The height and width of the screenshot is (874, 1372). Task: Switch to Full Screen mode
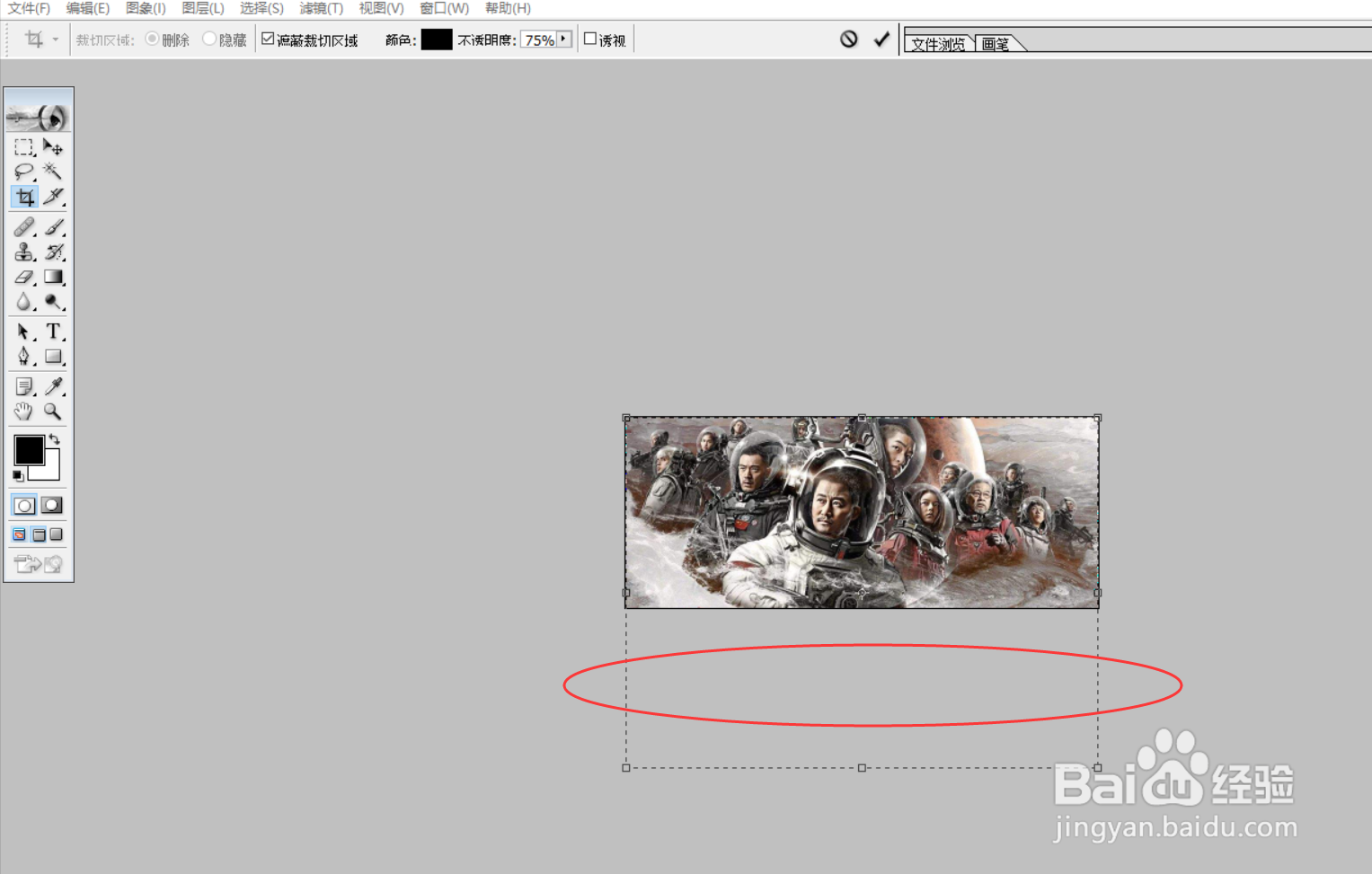point(57,534)
